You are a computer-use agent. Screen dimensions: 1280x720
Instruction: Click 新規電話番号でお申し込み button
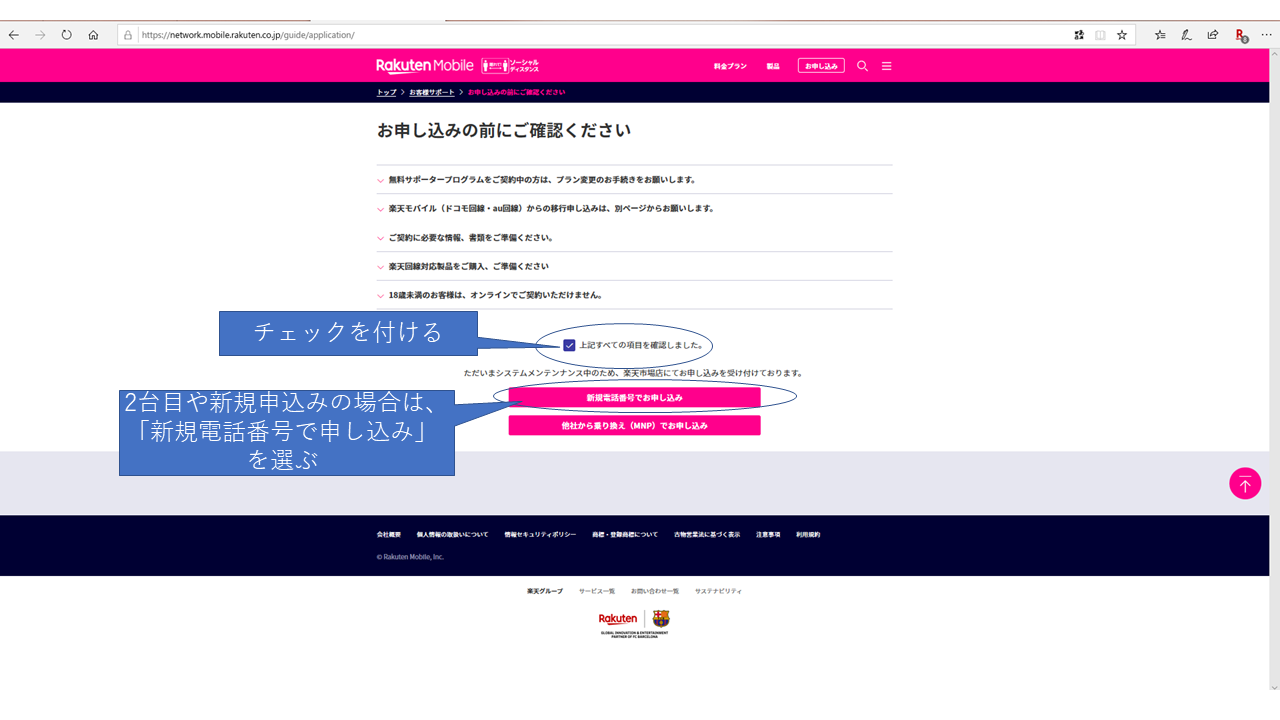(x=634, y=398)
